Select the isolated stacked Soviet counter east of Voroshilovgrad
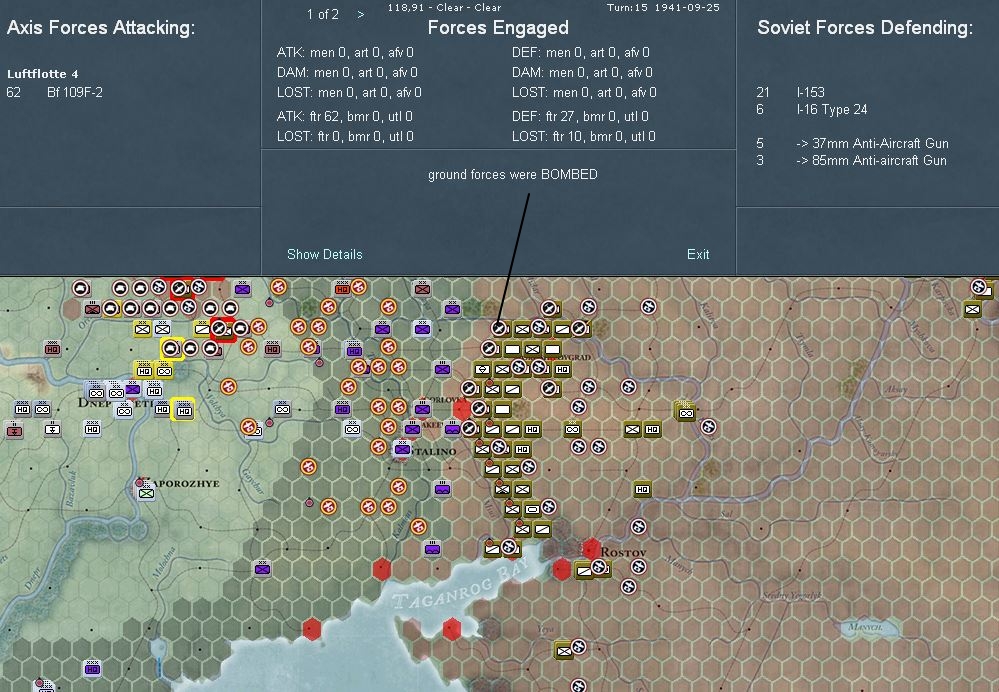Viewport: 999px width, 692px height. [x=686, y=412]
